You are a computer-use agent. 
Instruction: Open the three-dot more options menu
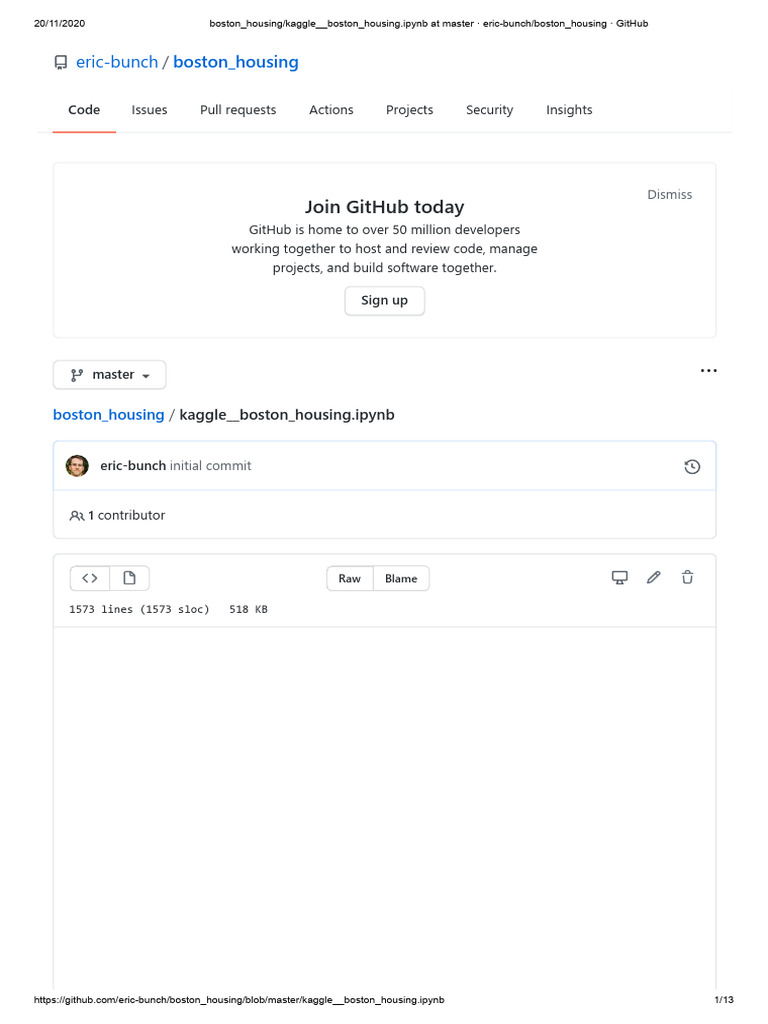tap(708, 371)
